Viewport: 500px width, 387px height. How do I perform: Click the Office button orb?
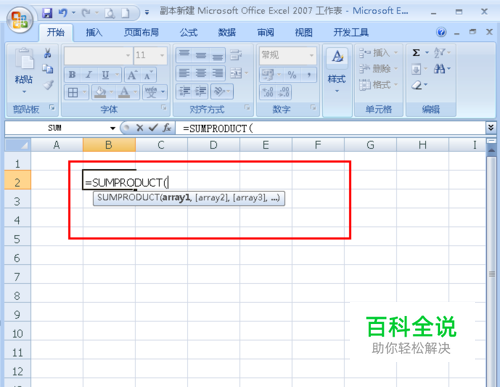[20, 20]
